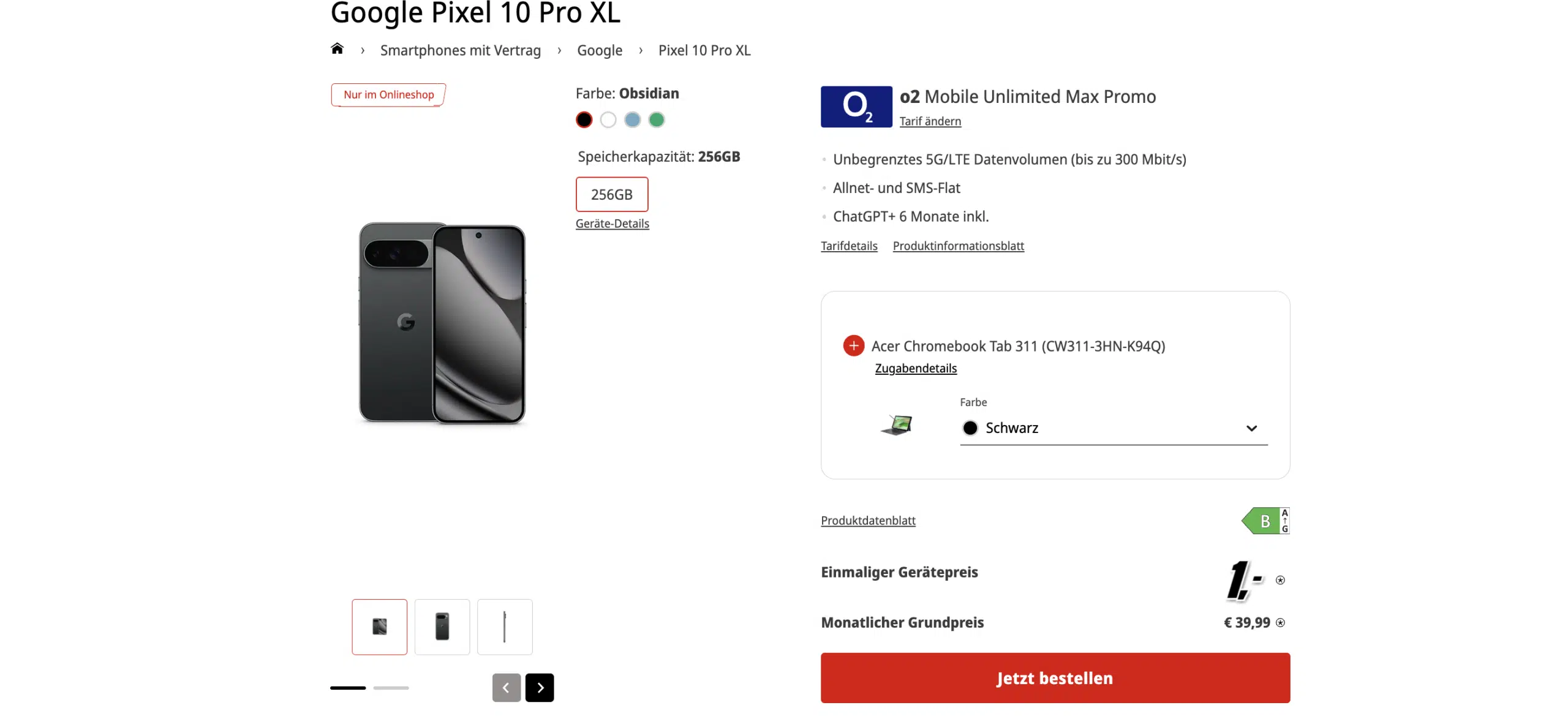
Task: Click the home icon in breadcrumb
Action: click(x=337, y=49)
